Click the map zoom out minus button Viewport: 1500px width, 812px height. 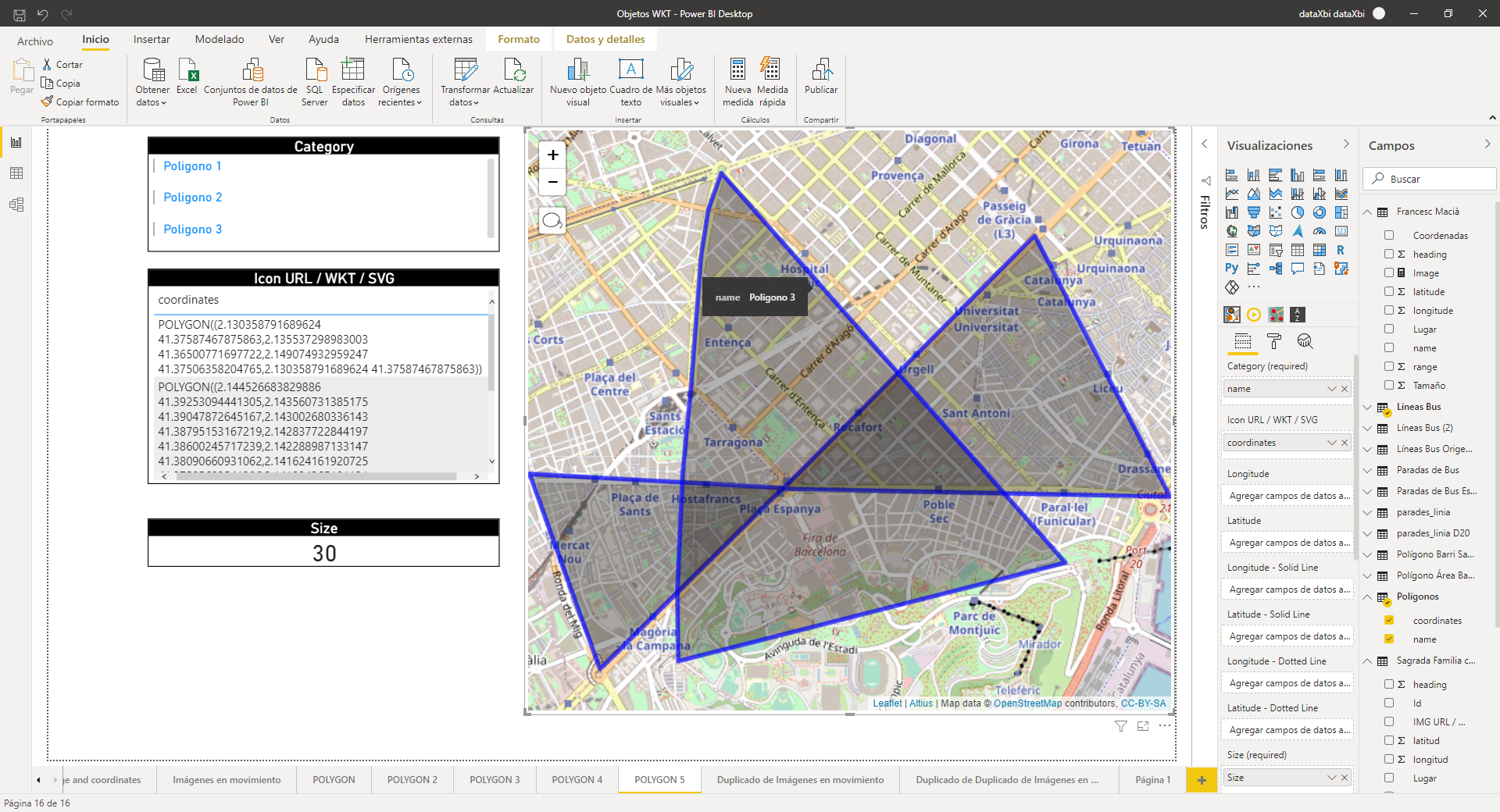pos(552,182)
